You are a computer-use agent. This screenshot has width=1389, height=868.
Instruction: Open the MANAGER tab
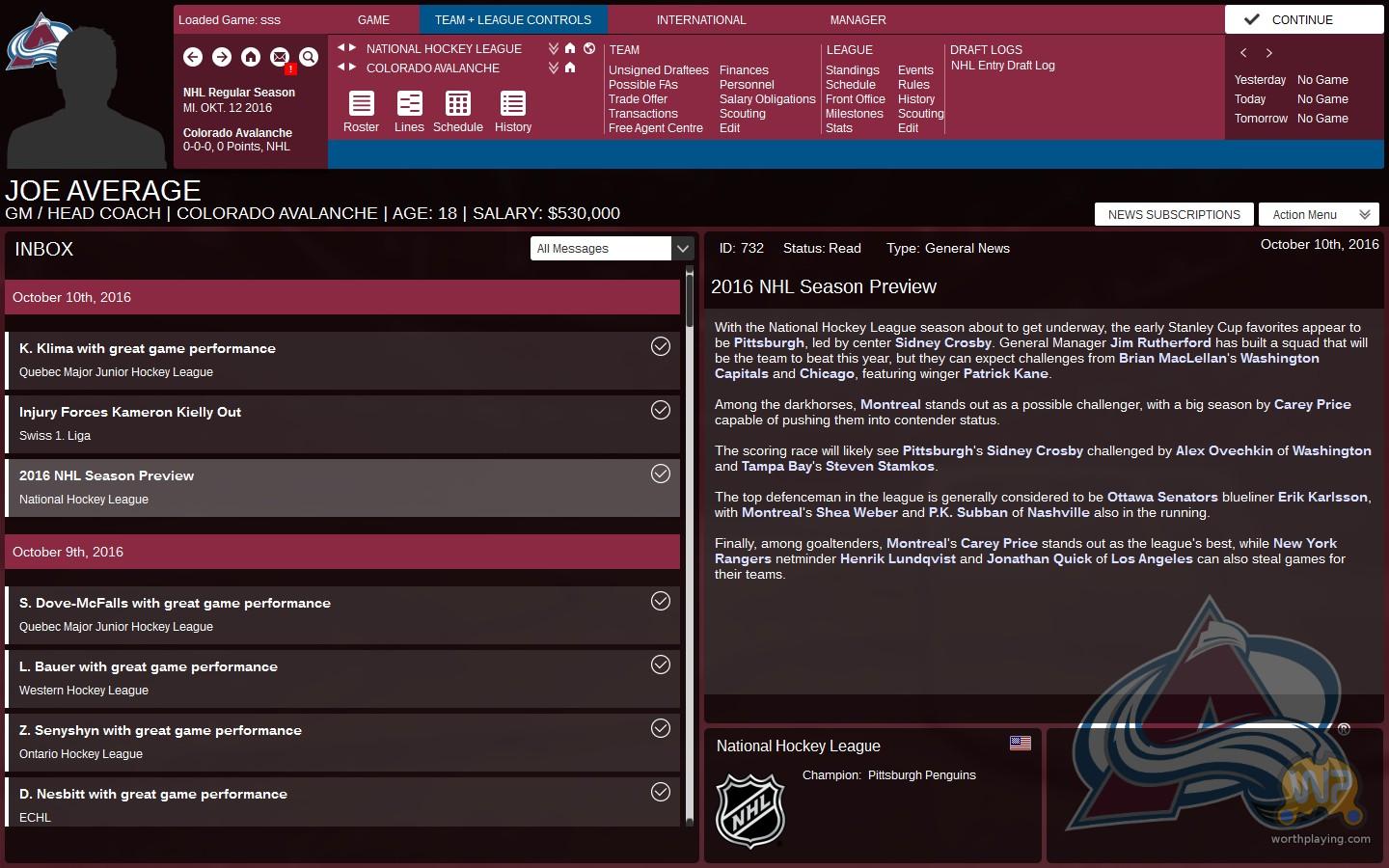[x=858, y=20]
